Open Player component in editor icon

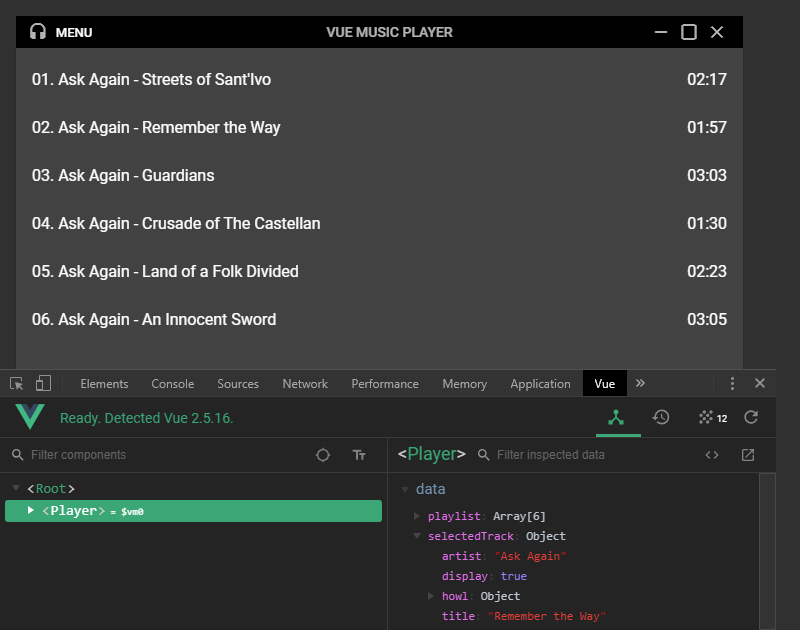[x=748, y=455]
